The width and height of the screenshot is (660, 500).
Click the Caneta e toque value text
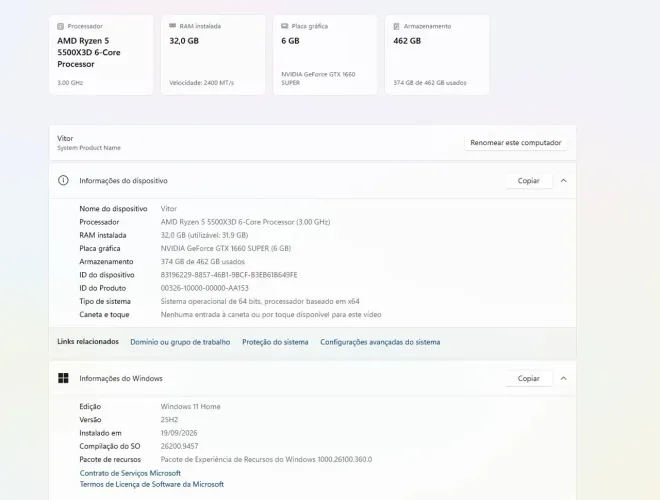point(271,315)
